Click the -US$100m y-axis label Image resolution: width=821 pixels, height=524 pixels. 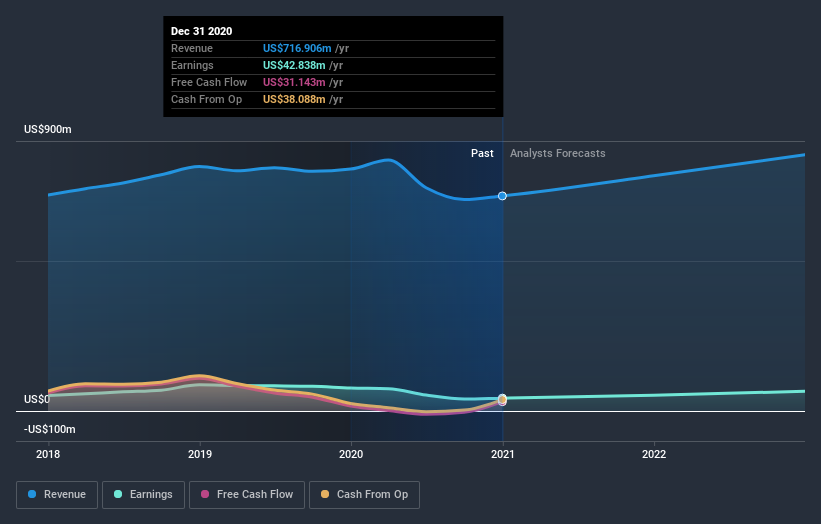(50, 429)
